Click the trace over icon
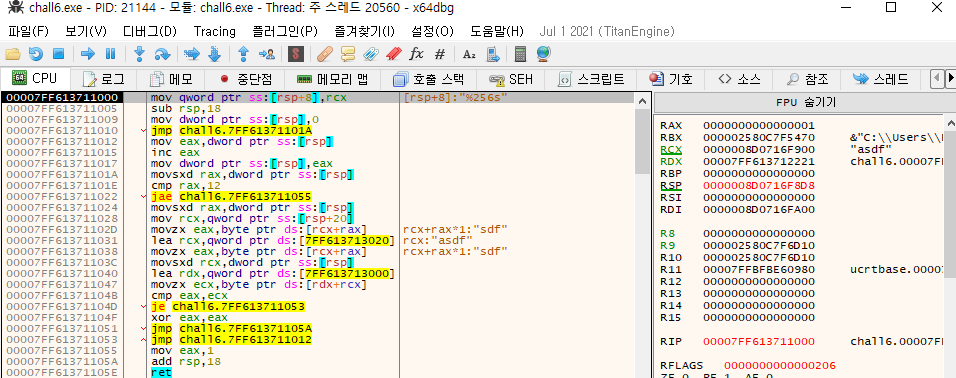 coord(214,54)
